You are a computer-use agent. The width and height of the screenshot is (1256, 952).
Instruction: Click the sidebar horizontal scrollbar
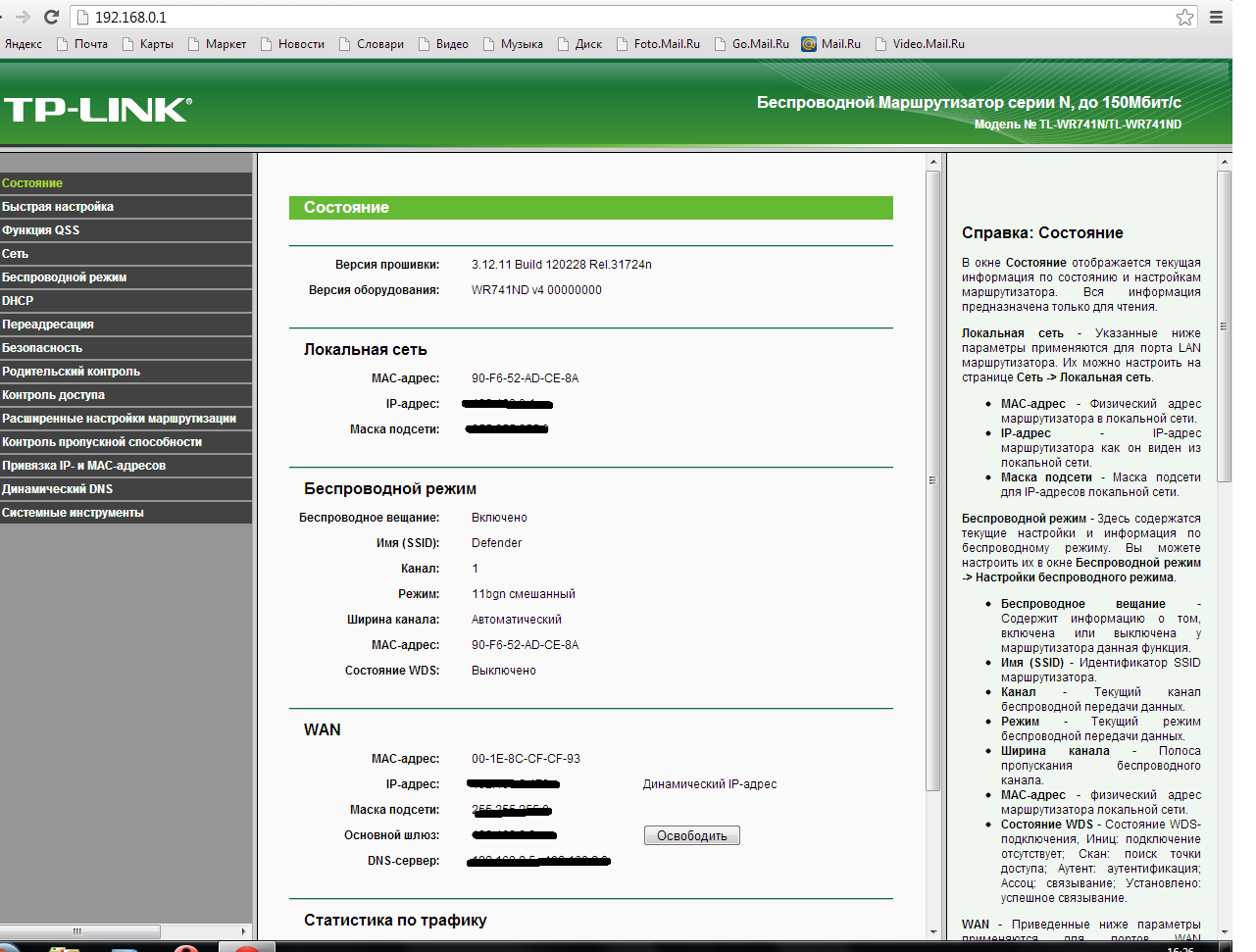click(80, 931)
